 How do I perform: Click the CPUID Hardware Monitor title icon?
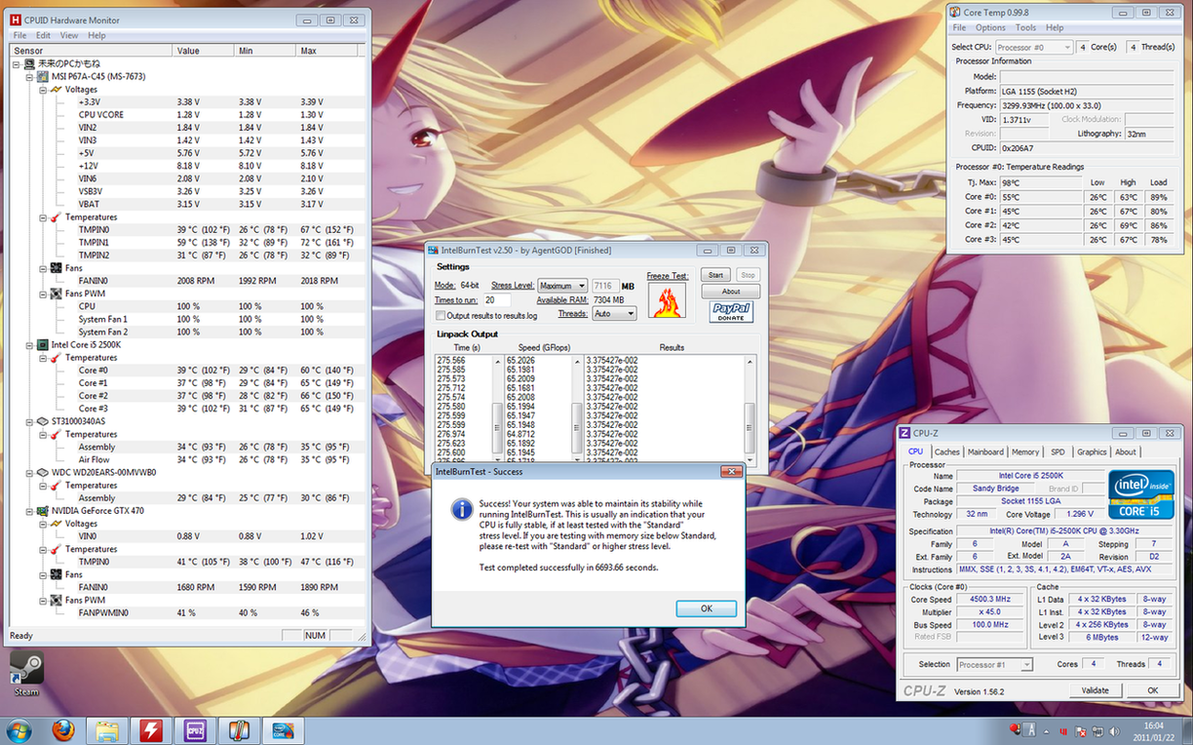pyautogui.click(x=15, y=20)
